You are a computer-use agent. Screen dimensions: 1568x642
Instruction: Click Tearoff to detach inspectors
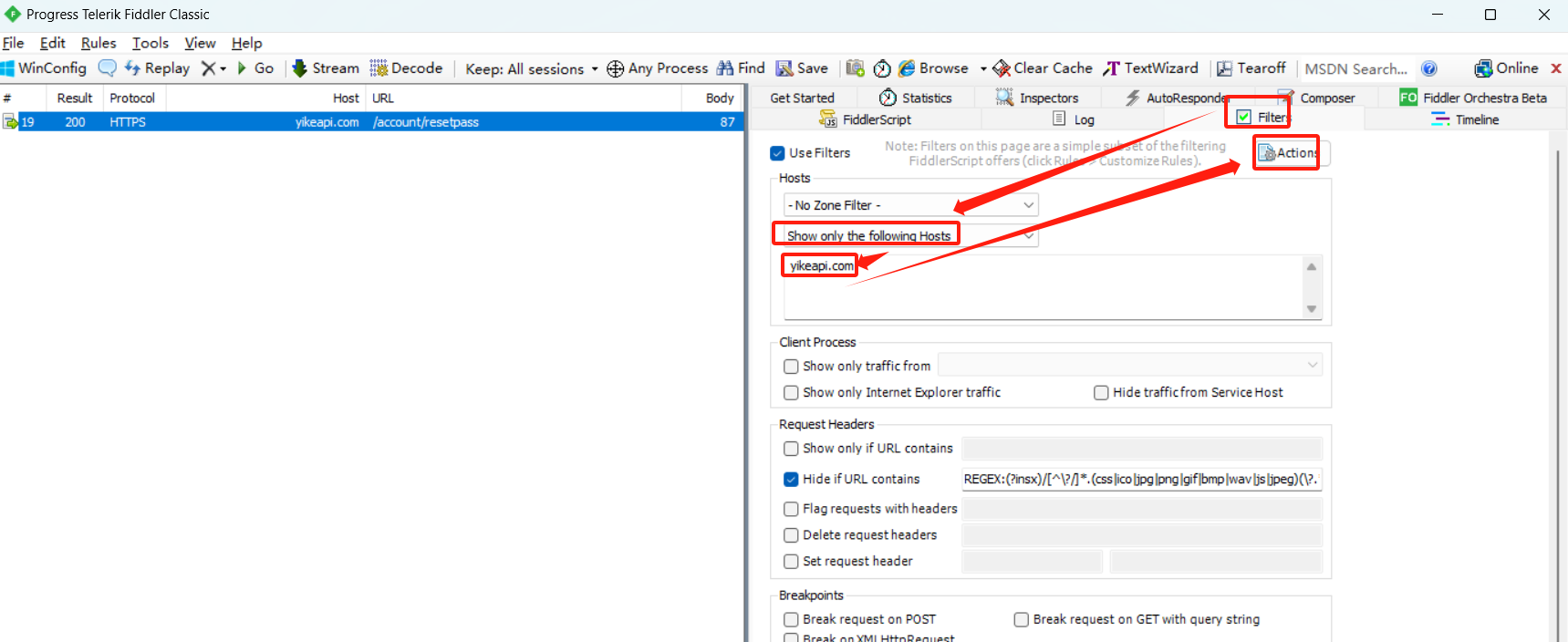tap(1251, 68)
